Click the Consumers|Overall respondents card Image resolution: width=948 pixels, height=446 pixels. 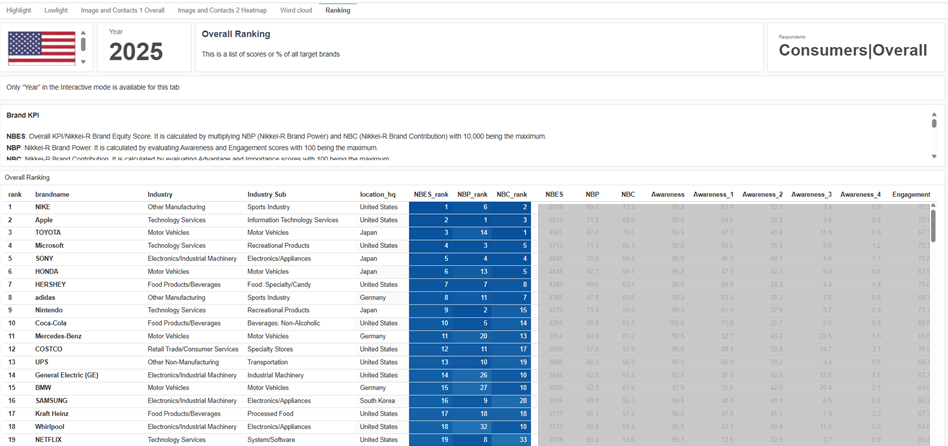pos(852,48)
